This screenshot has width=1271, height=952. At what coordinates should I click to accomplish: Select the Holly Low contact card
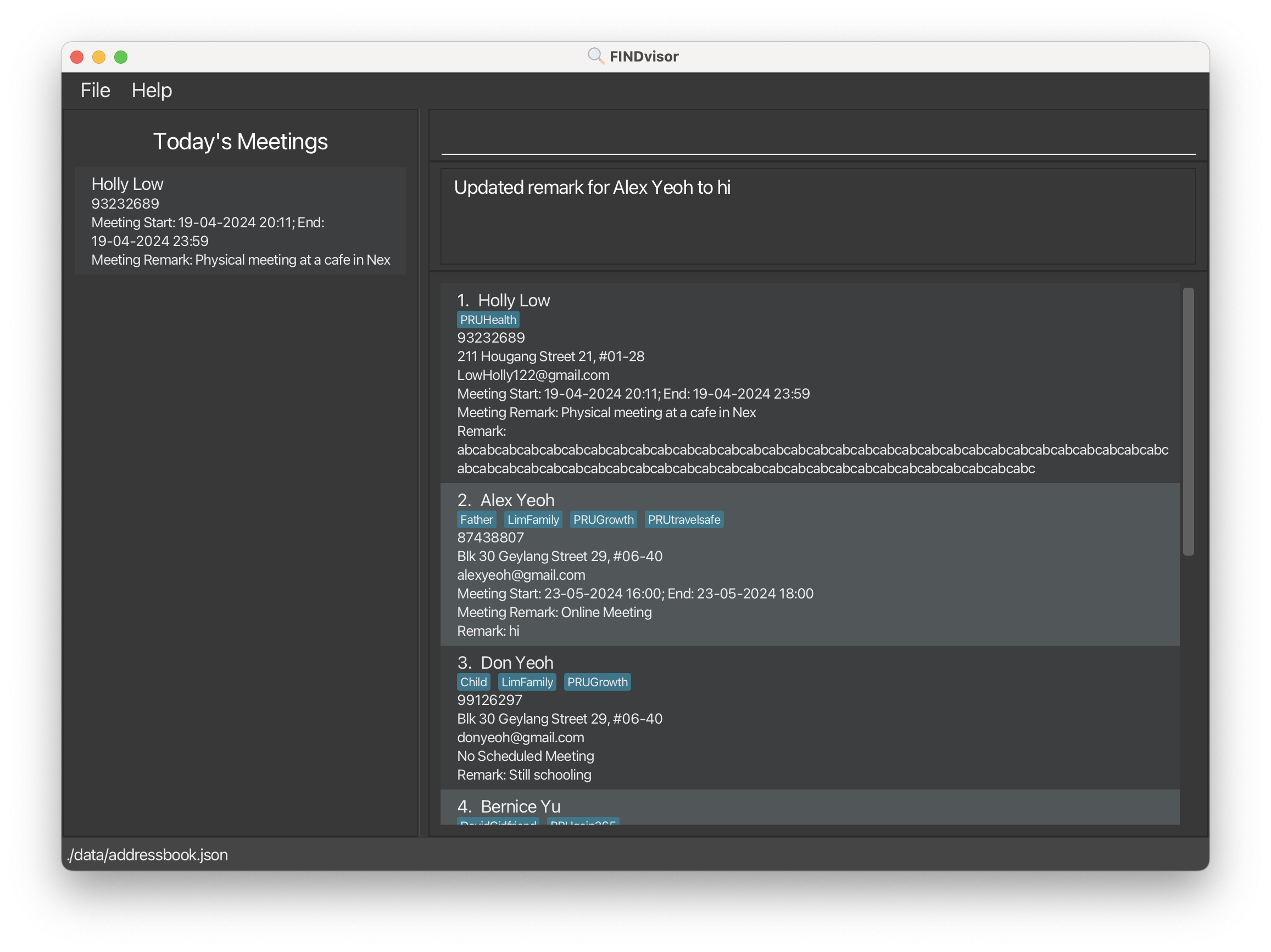[x=809, y=383]
